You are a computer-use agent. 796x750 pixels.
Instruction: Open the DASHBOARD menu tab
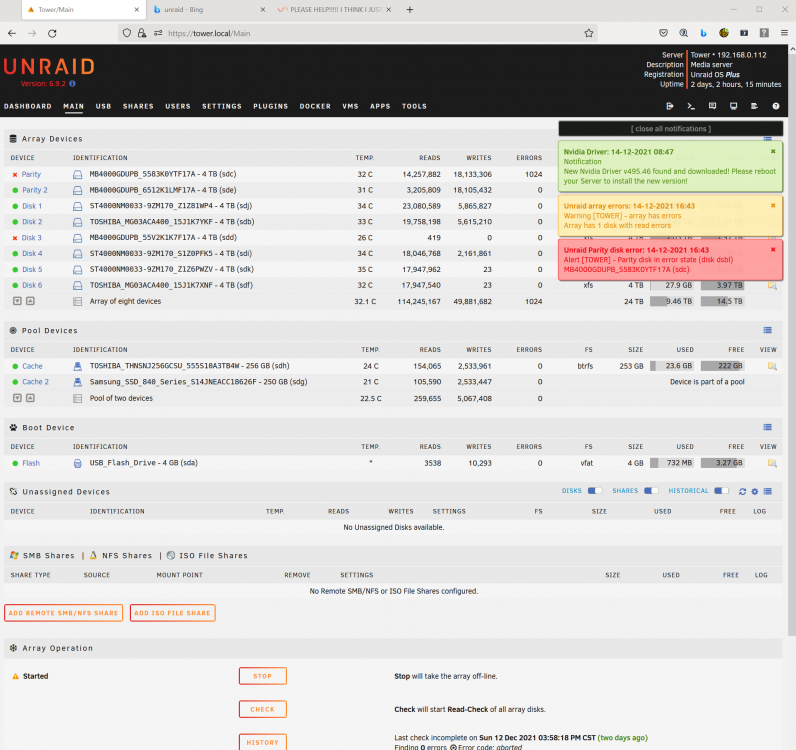(x=28, y=106)
